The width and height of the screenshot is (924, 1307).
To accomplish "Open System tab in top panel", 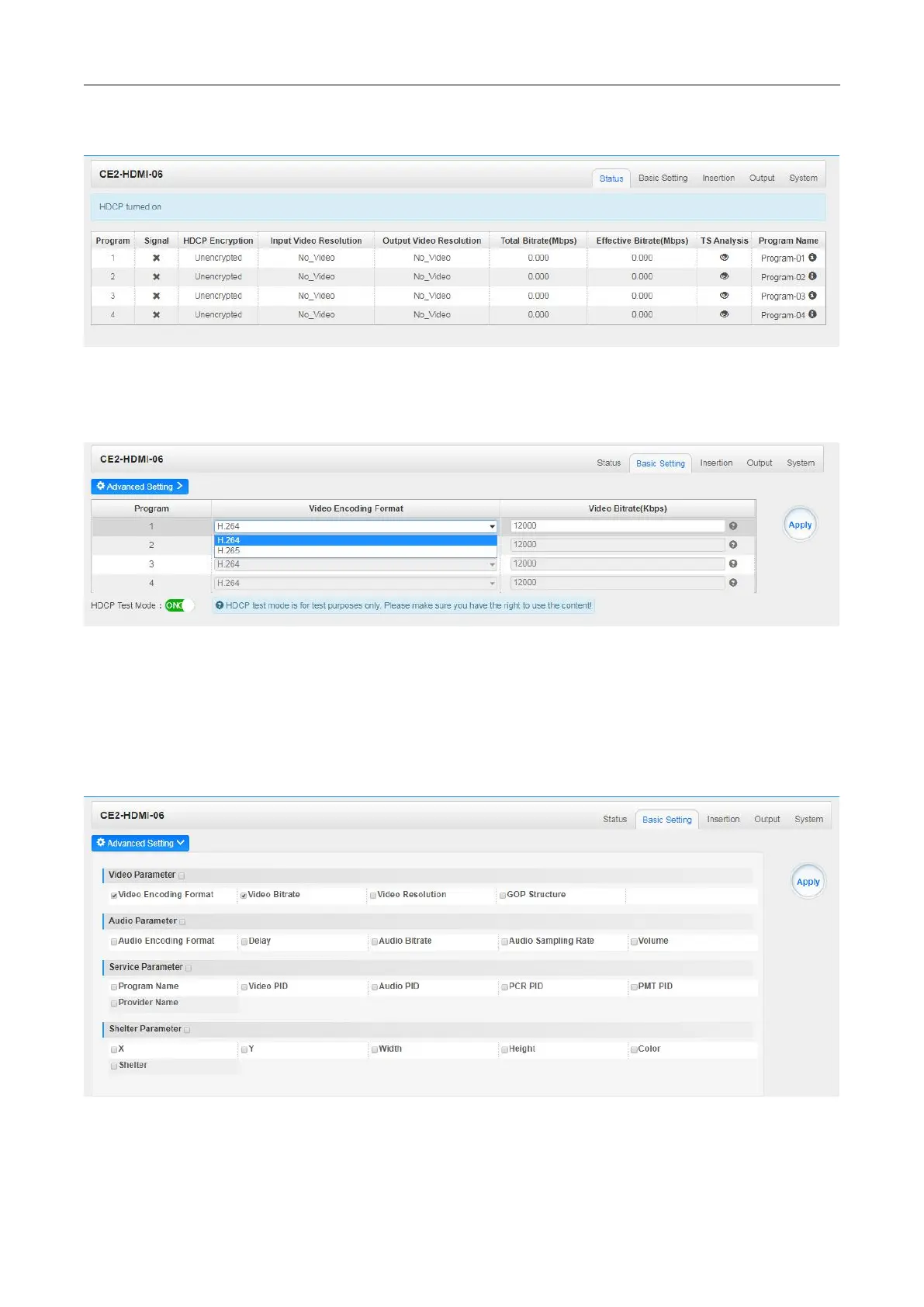I will point(803,178).
